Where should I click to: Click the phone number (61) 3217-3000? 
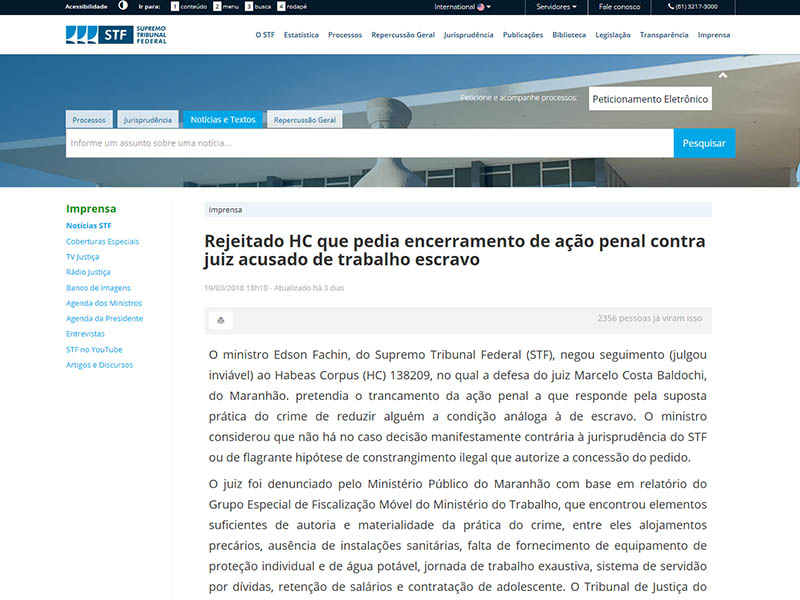[693, 7]
